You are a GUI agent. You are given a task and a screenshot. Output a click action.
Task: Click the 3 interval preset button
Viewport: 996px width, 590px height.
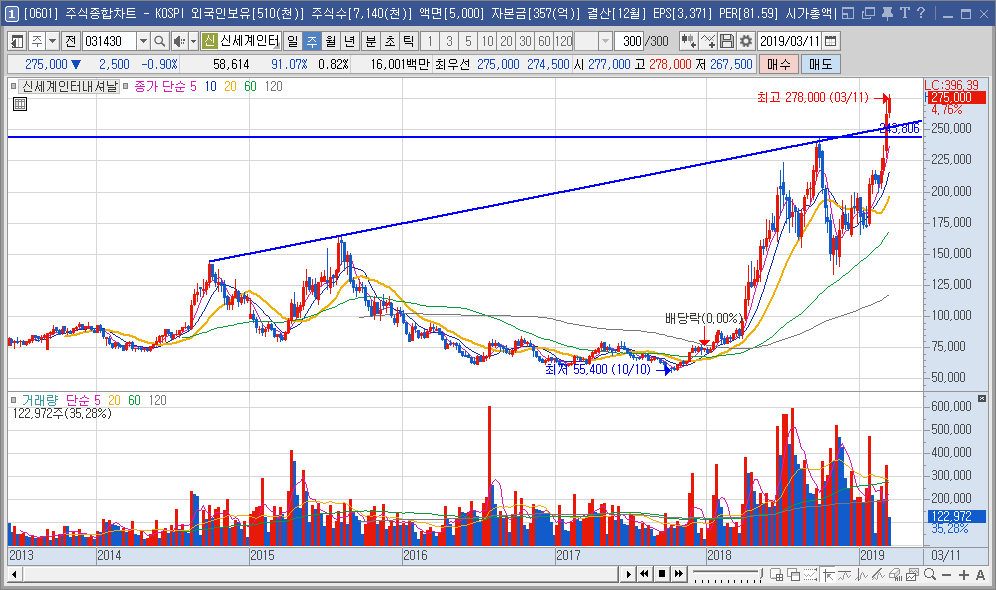[449, 41]
